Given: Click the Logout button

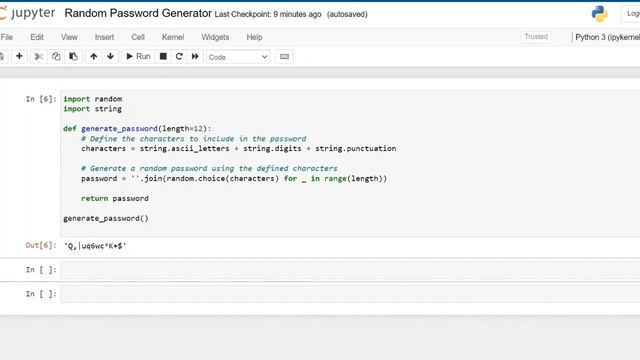Looking at the screenshot, I should pos(631,13).
